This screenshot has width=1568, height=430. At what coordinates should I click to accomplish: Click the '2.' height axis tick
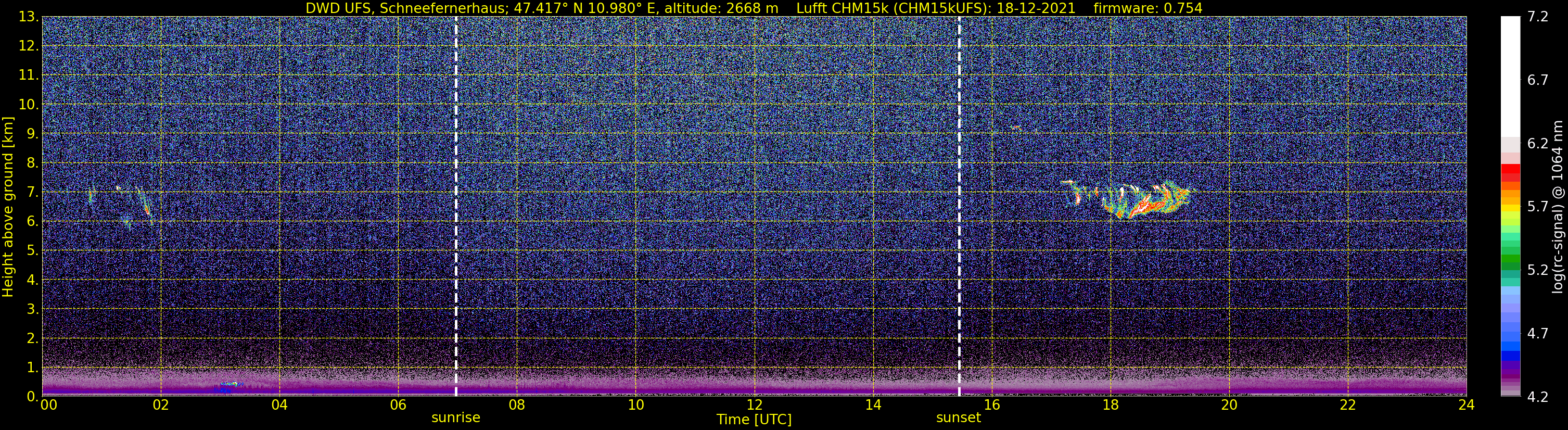[33, 339]
